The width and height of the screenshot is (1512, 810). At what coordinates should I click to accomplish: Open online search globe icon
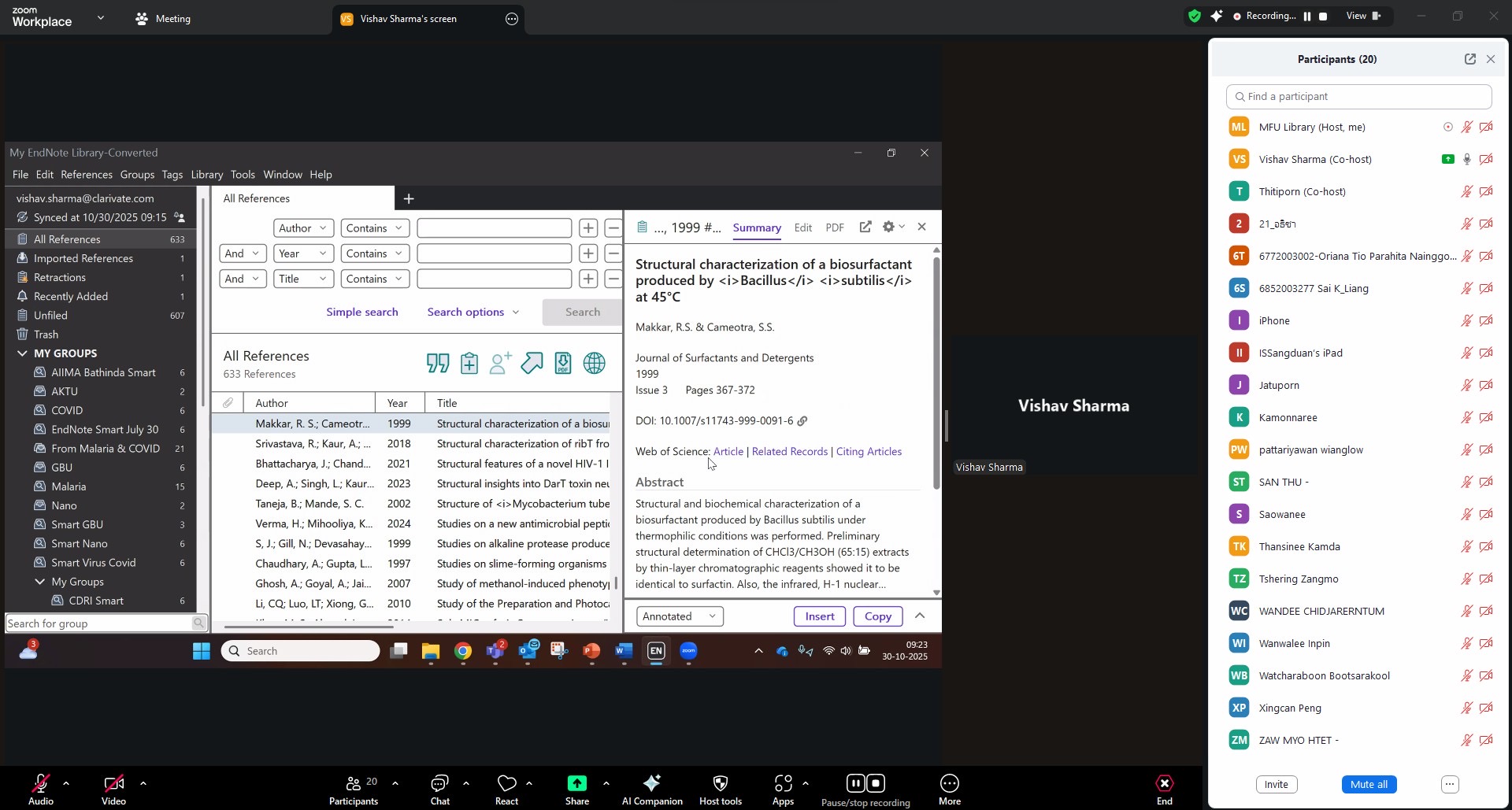tap(595, 363)
